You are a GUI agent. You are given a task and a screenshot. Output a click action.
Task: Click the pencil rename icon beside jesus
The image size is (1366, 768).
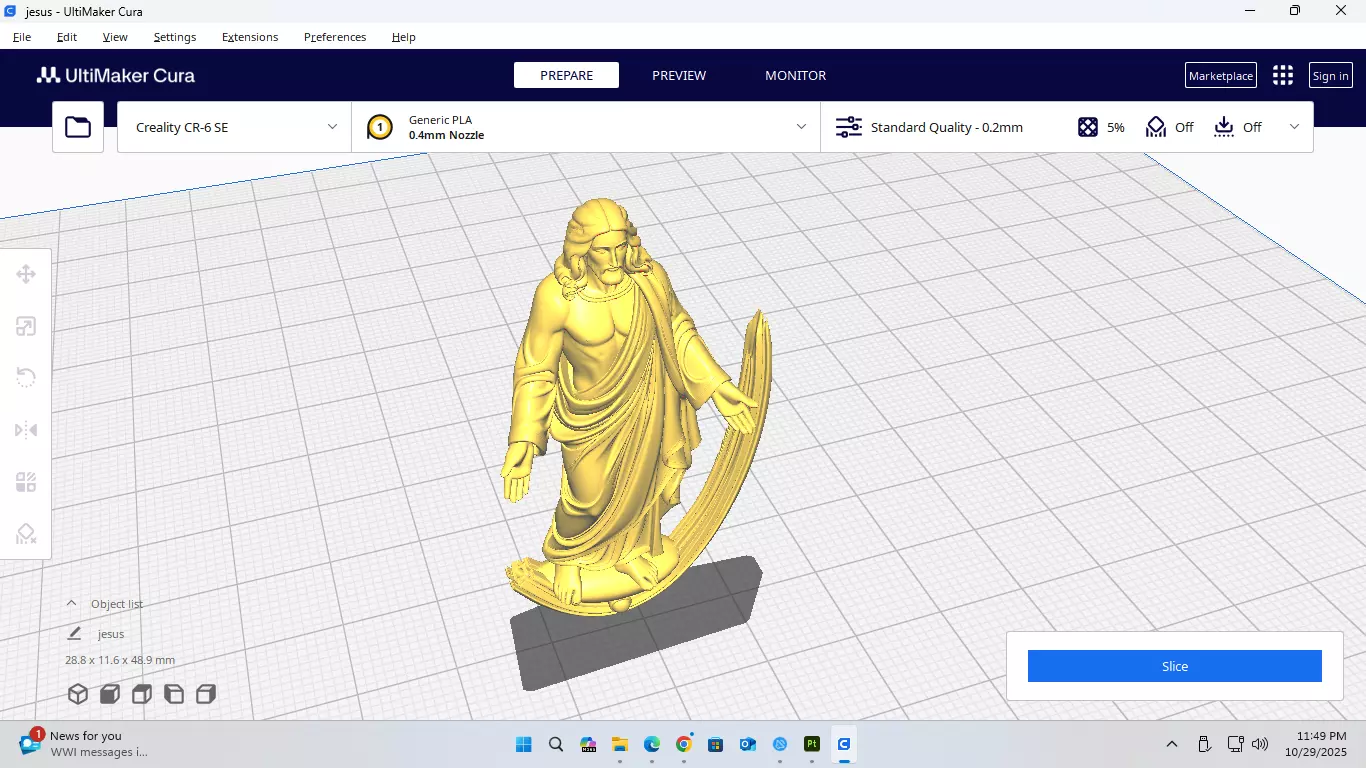click(x=74, y=634)
